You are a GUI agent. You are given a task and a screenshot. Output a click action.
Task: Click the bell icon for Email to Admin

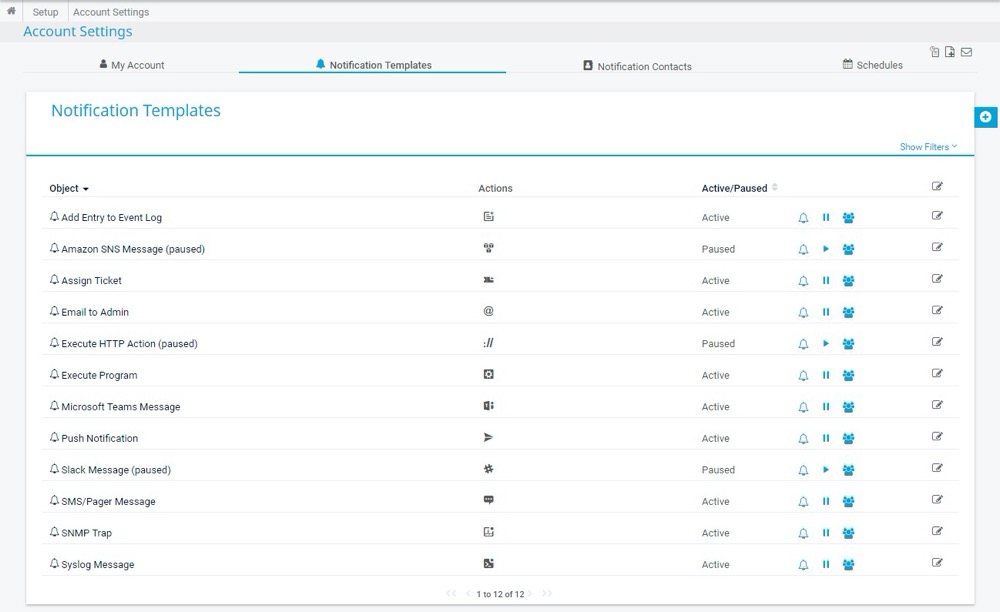coord(803,313)
